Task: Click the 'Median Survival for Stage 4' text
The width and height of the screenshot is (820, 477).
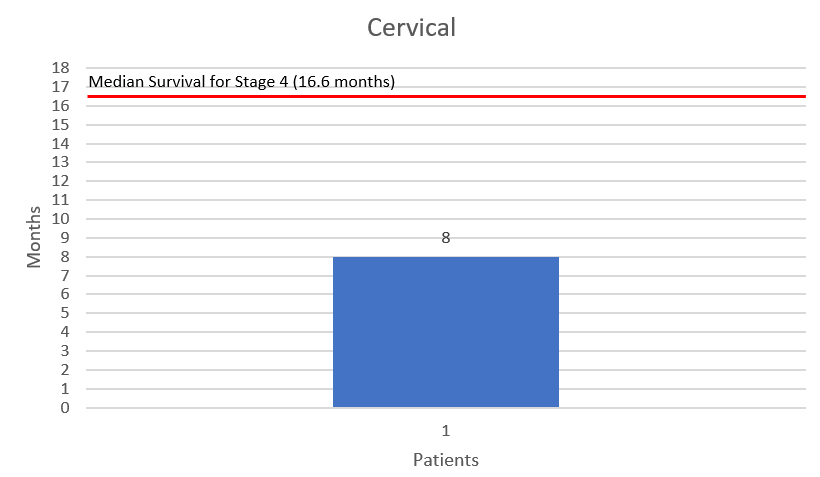Action: (242, 82)
